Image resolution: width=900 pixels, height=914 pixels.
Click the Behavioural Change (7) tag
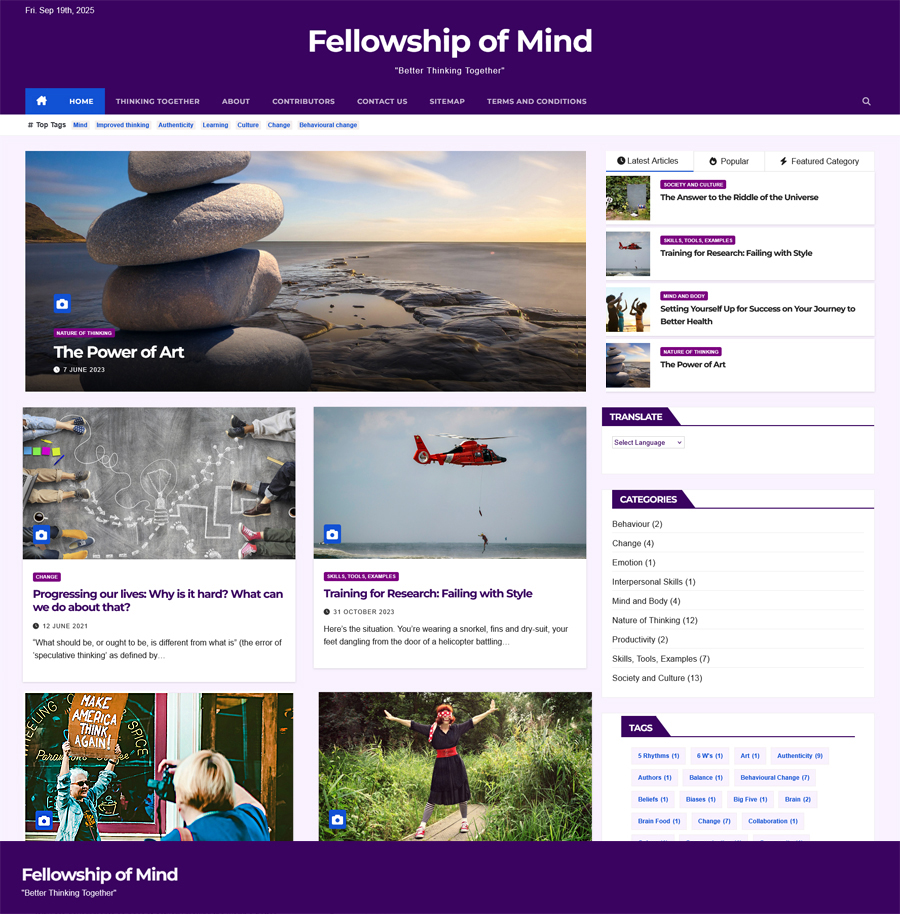(775, 778)
